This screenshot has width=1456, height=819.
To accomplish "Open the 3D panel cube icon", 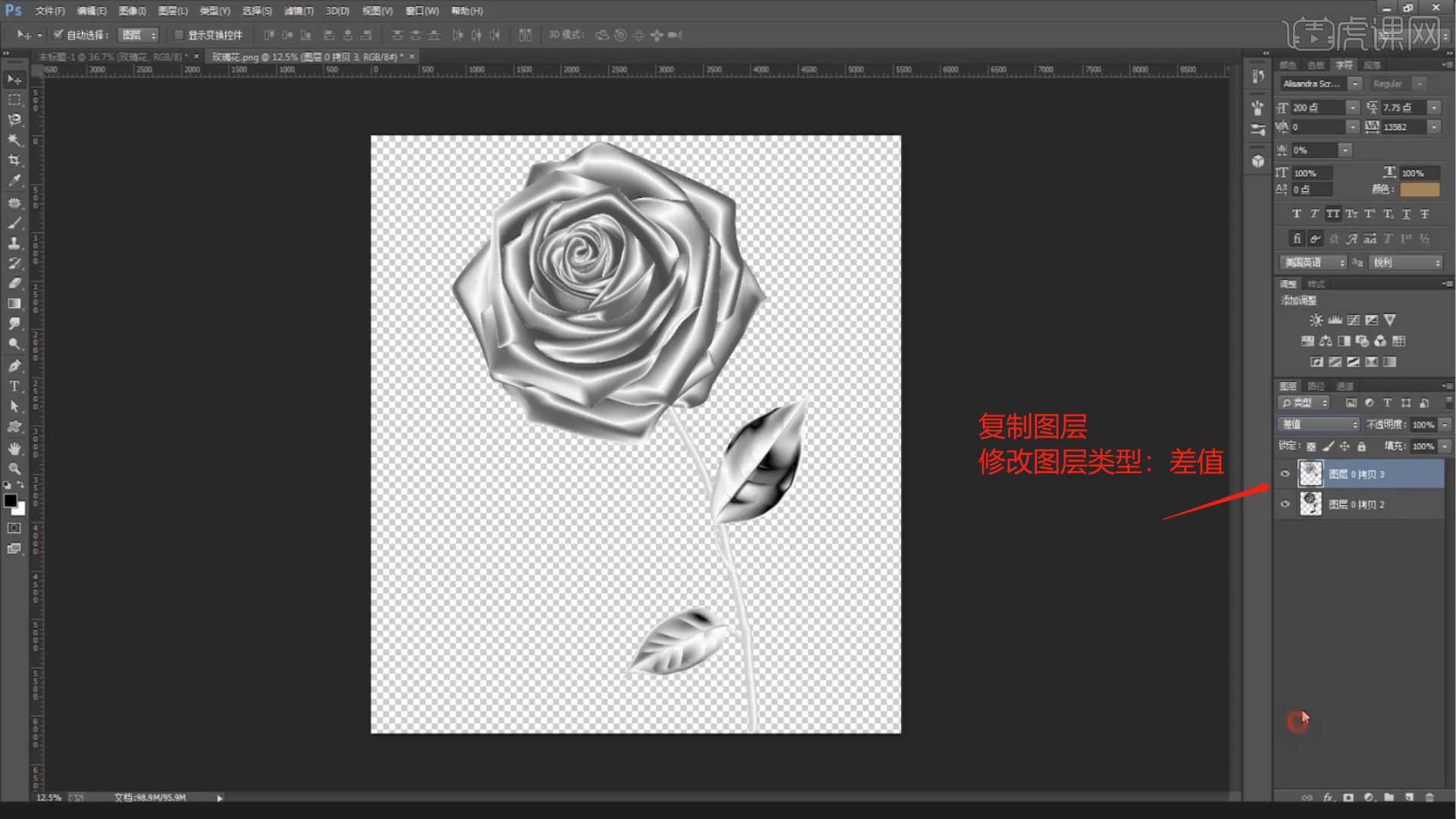I will pyautogui.click(x=1258, y=161).
